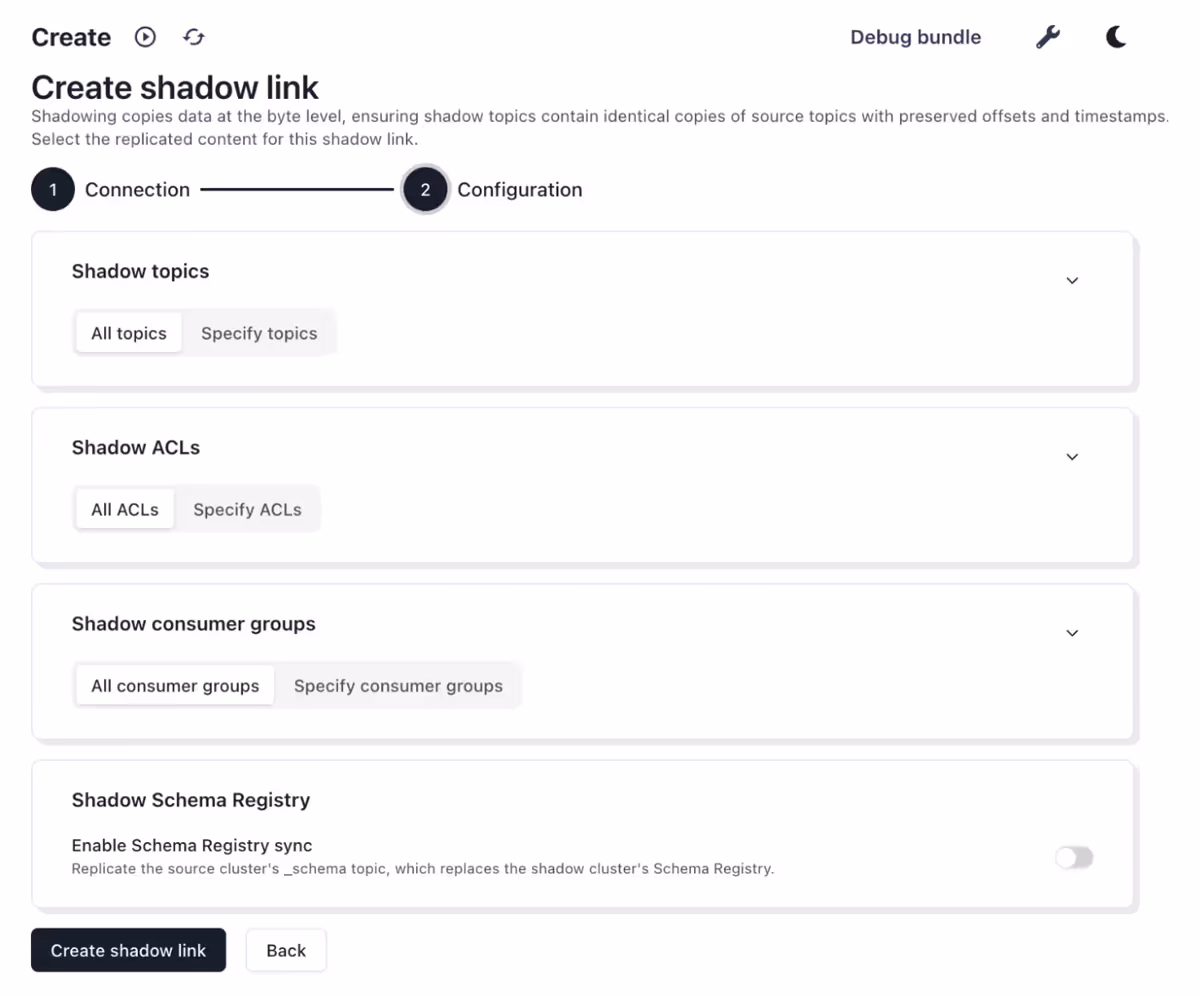Click the refresh sync icon in the header
1200x996 pixels.
point(194,37)
